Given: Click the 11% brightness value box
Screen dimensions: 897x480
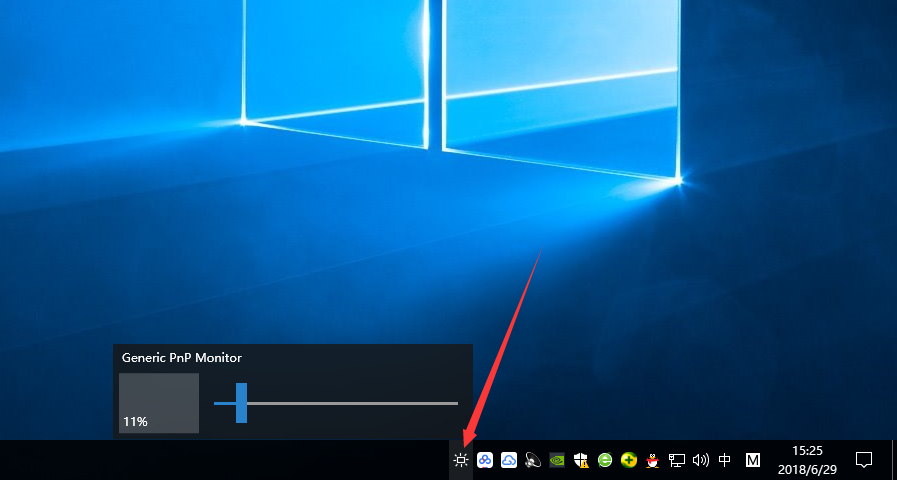Looking at the screenshot, I should click(159, 403).
